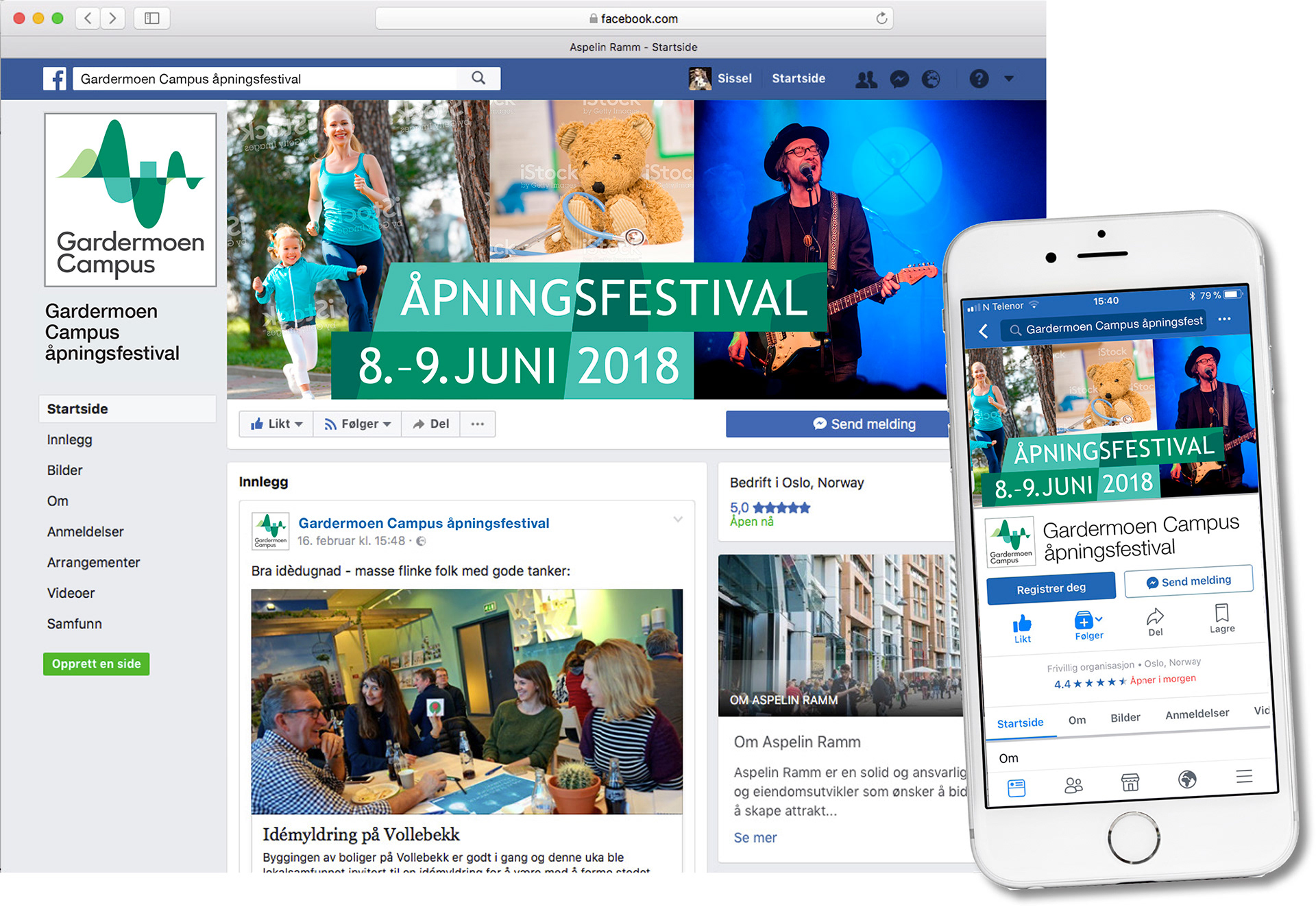Toggle Safari sidebar button
Image resolution: width=1316 pixels, height=907 pixels.
(152, 19)
